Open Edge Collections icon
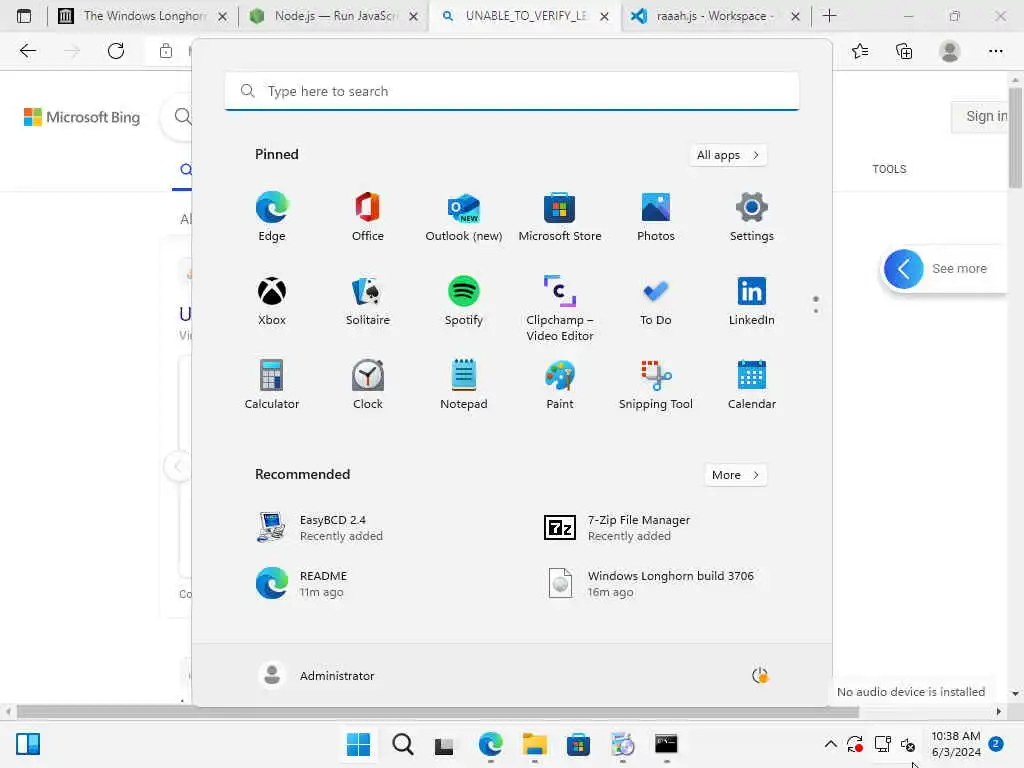The height and width of the screenshot is (768, 1024). 904,51
